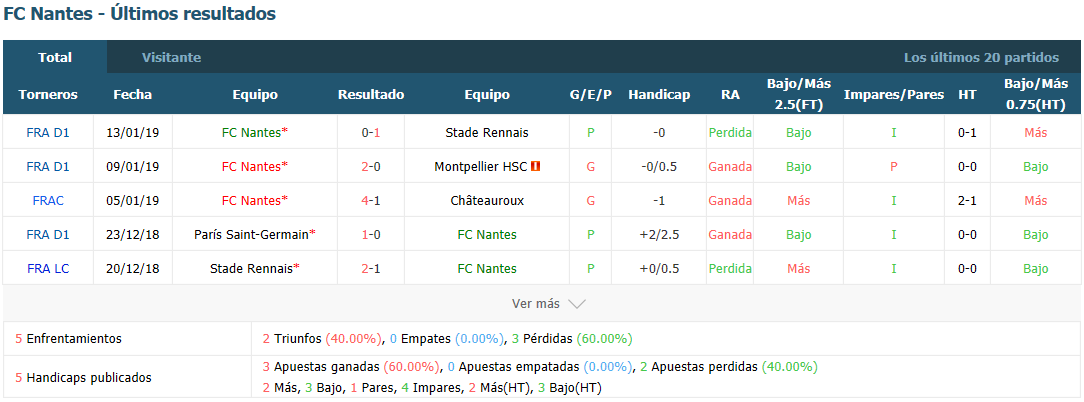This screenshot has height=402, width=1084.
Task: Click the red FC Nantes on 09/01/19 row
Action: point(252,167)
